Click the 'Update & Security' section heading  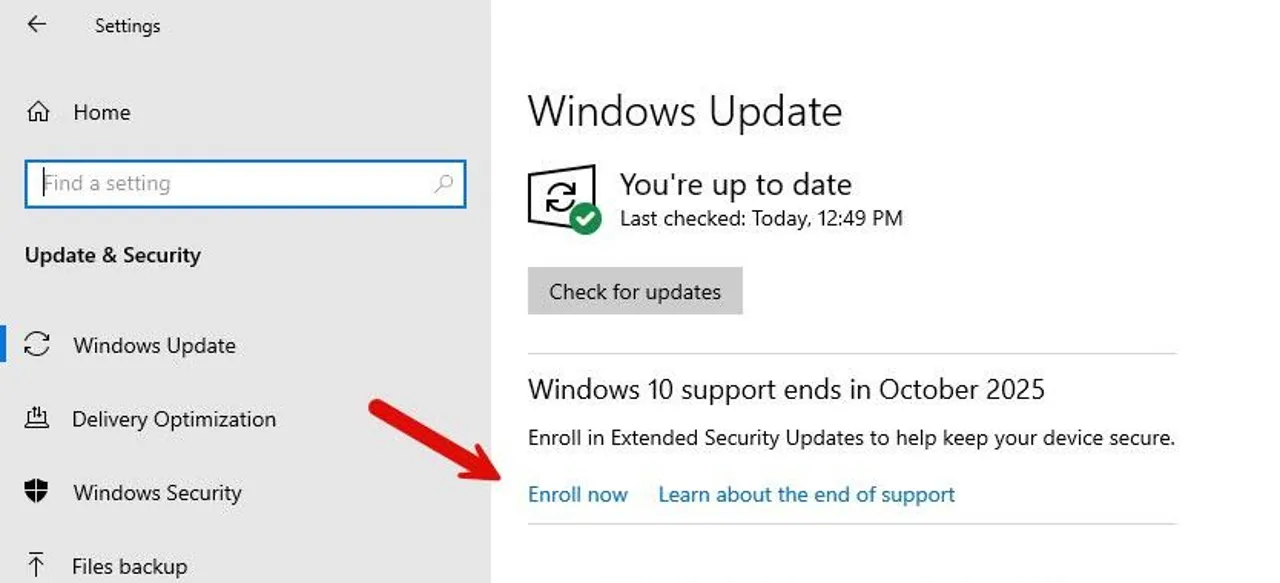(x=113, y=255)
